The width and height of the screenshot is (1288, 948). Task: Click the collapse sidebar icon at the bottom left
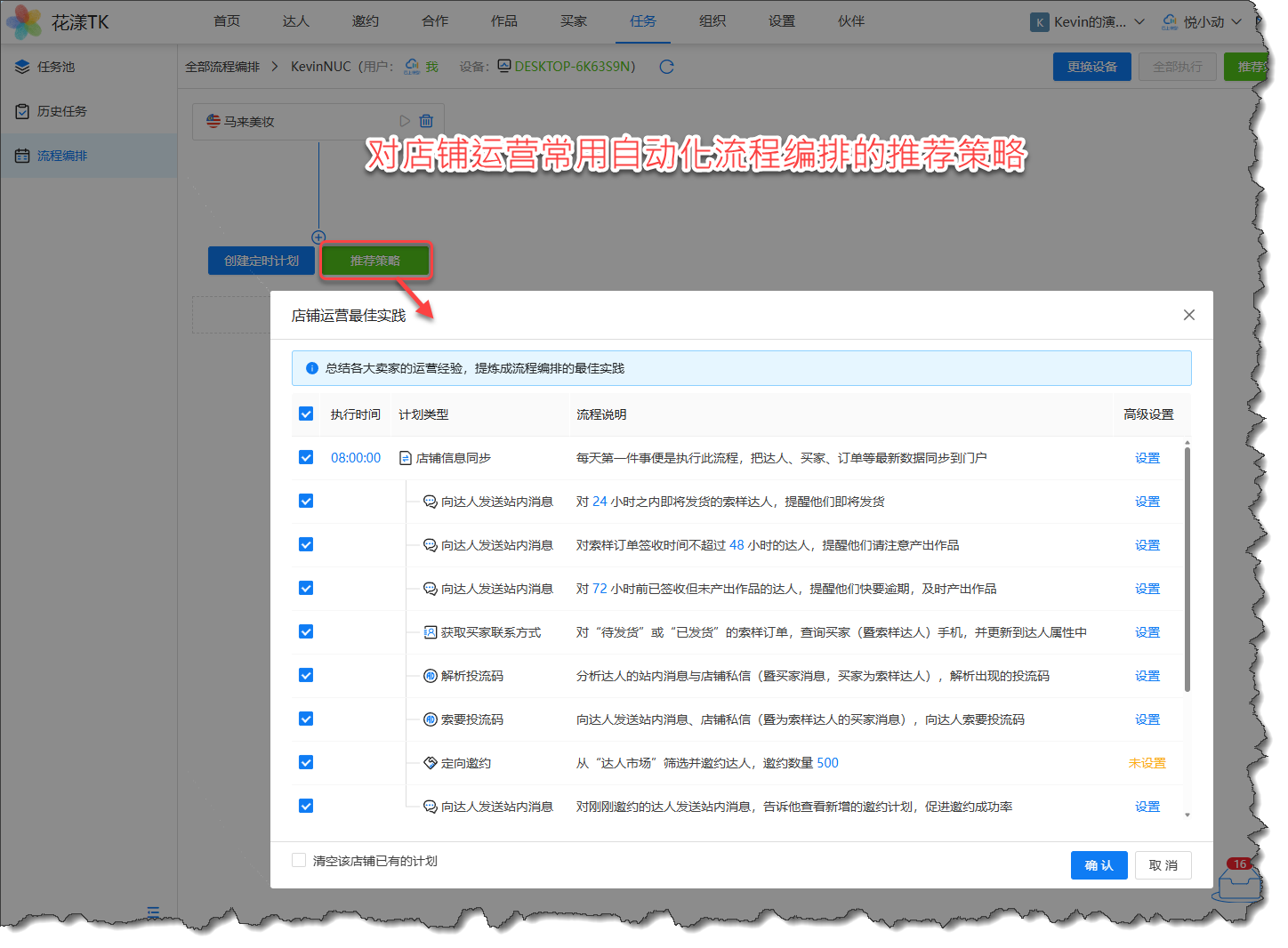click(x=153, y=912)
